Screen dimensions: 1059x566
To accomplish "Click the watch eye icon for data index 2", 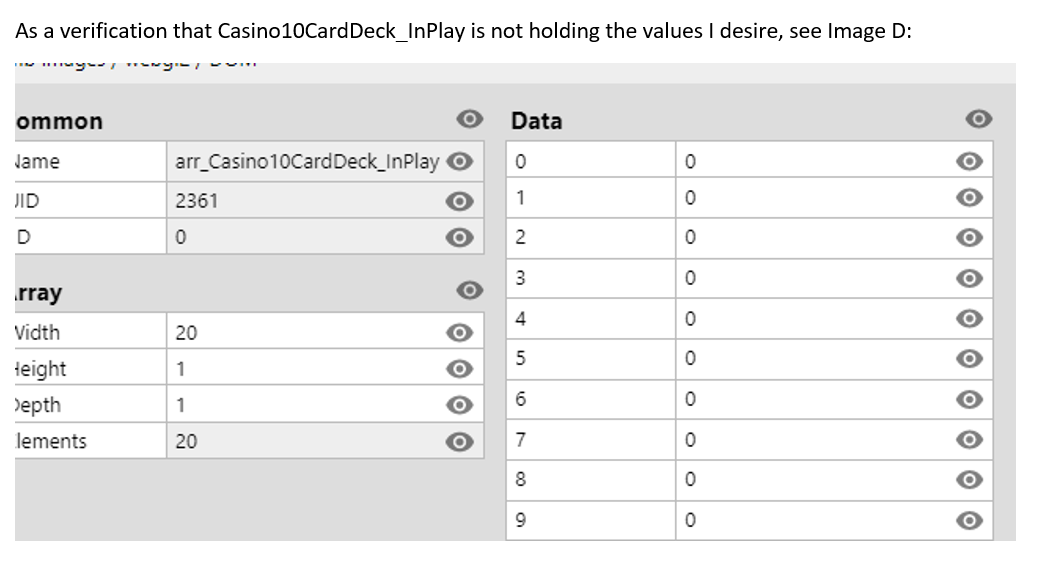I will [x=969, y=238].
